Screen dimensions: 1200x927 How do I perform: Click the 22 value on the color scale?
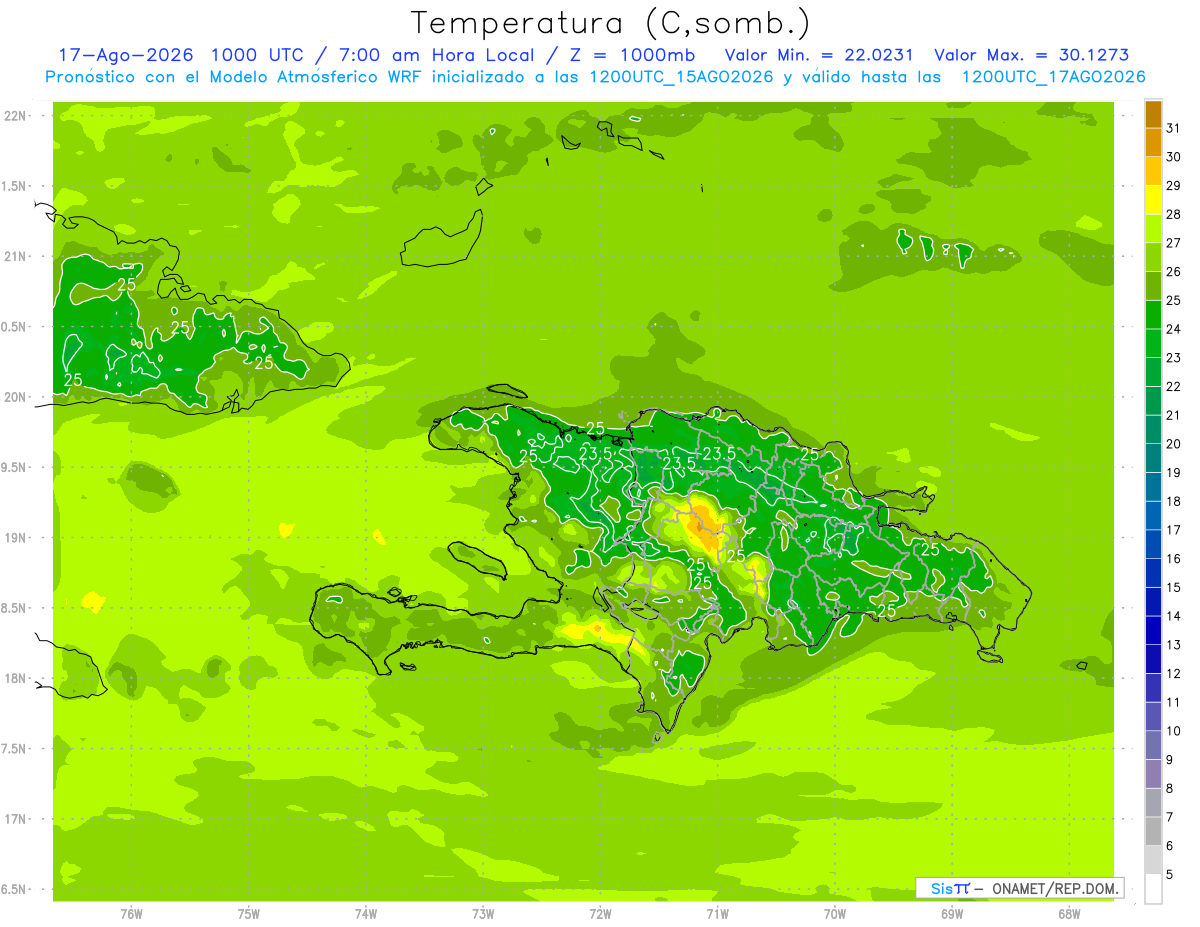point(1174,386)
